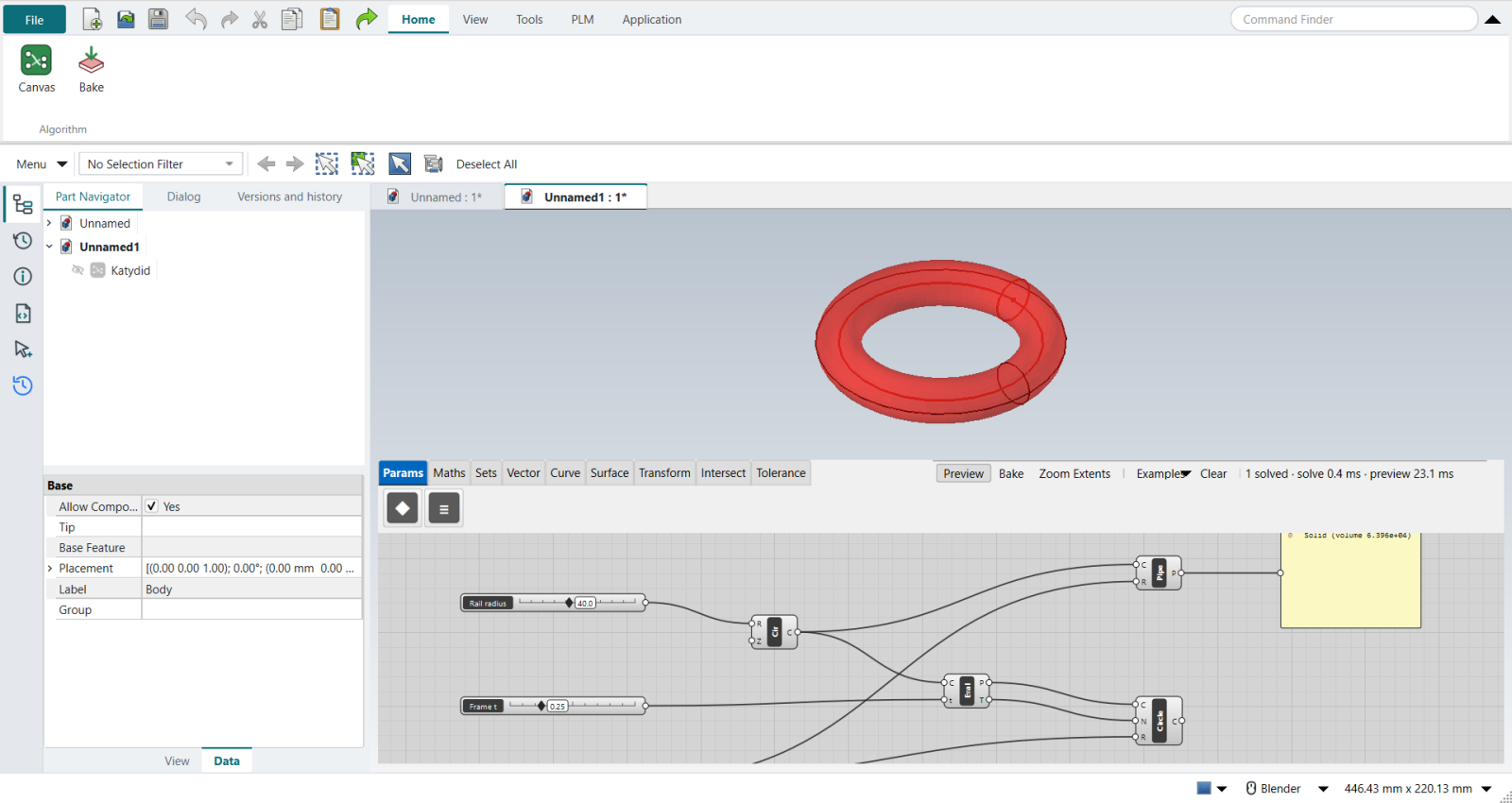Switch to the Dialog panel tab
This screenshot has width=1512, height=803.
tap(183, 196)
